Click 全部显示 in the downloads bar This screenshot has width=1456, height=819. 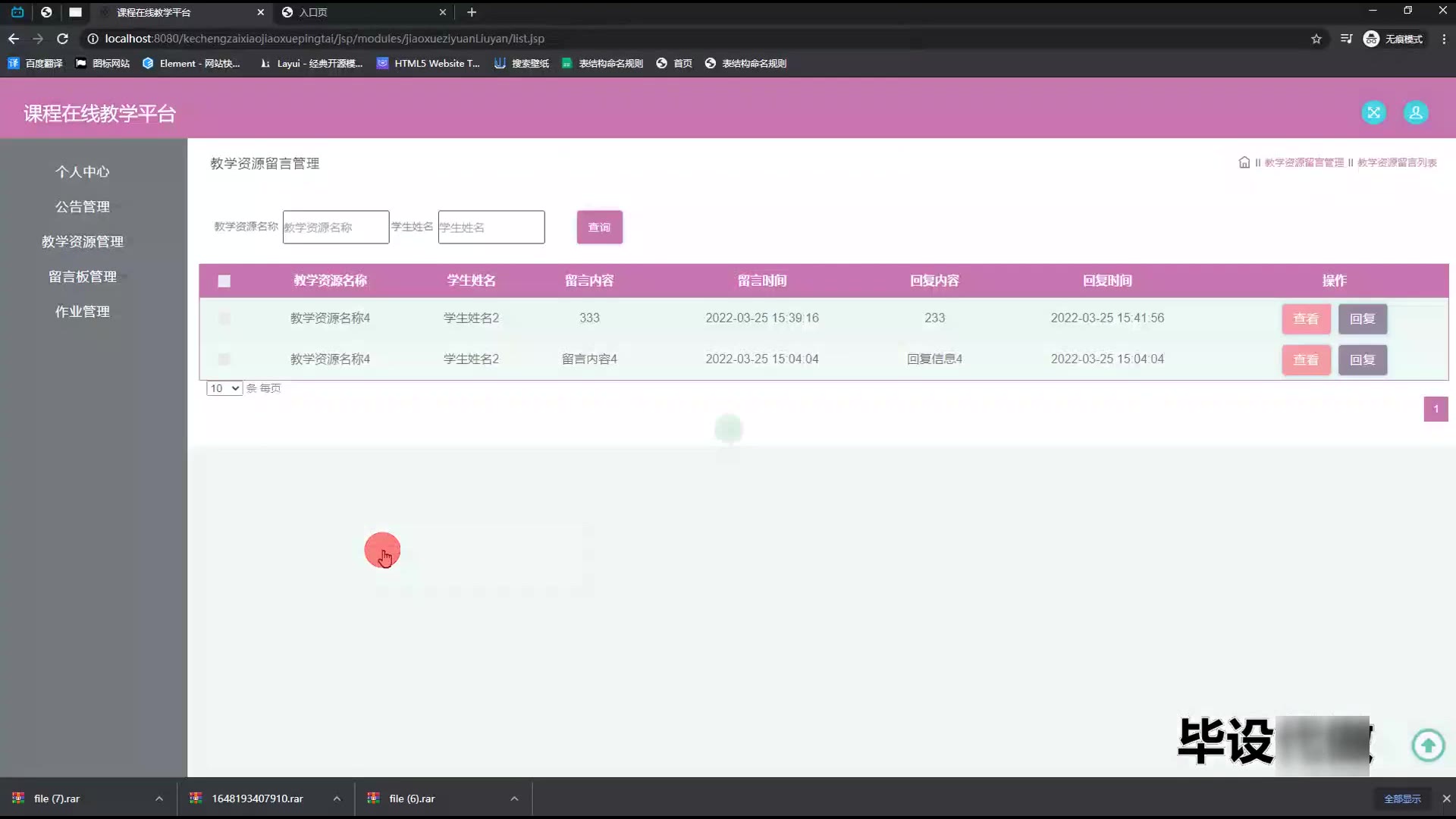click(1402, 799)
